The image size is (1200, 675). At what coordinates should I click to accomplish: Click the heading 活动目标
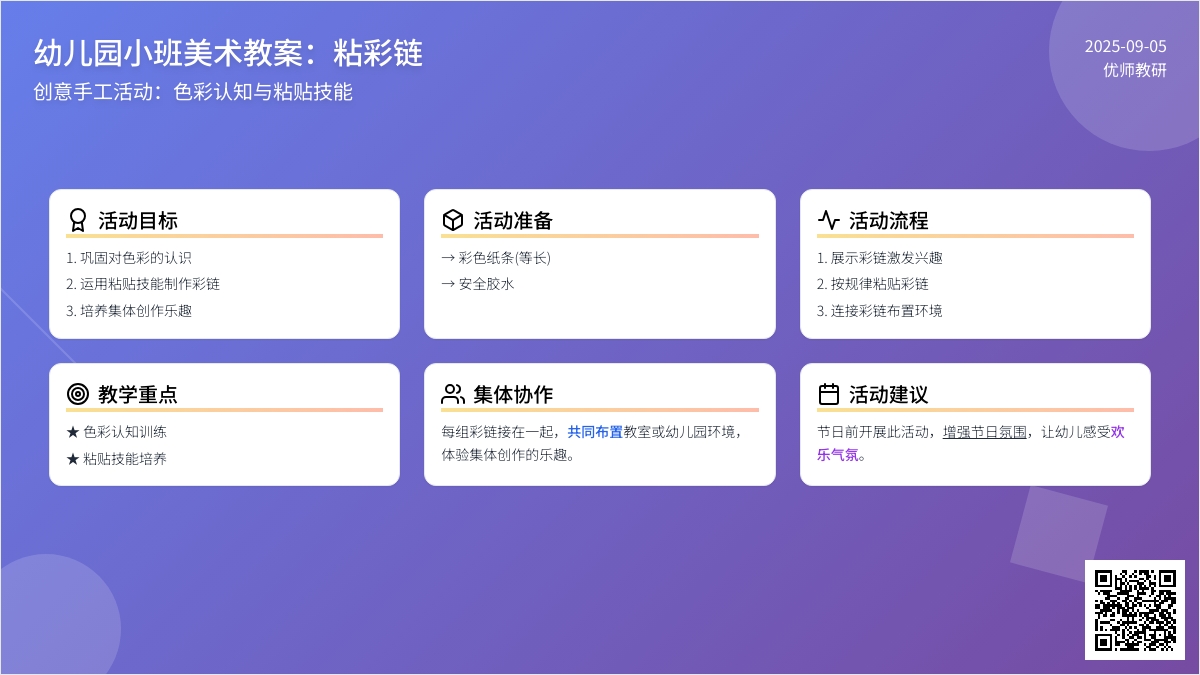click(x=138, y=220)
